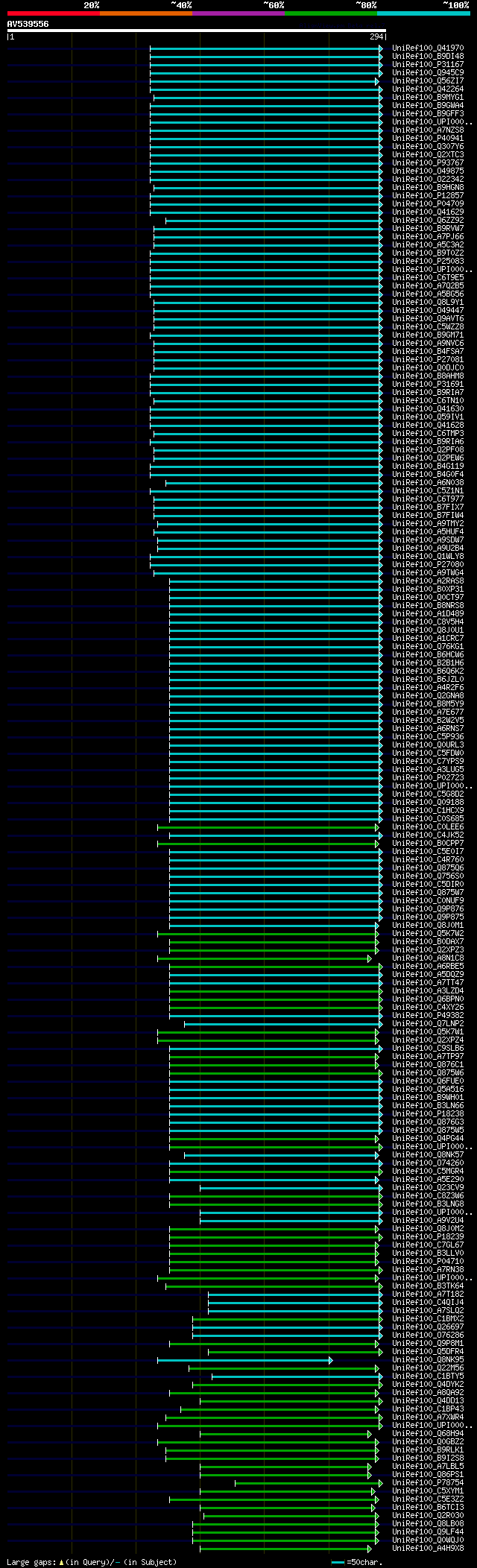Click the arrowhead of the UniRef100_A8N1C8 alignment
The width and height of the screenshot is (477, 1568).
(x=369, y=958)
